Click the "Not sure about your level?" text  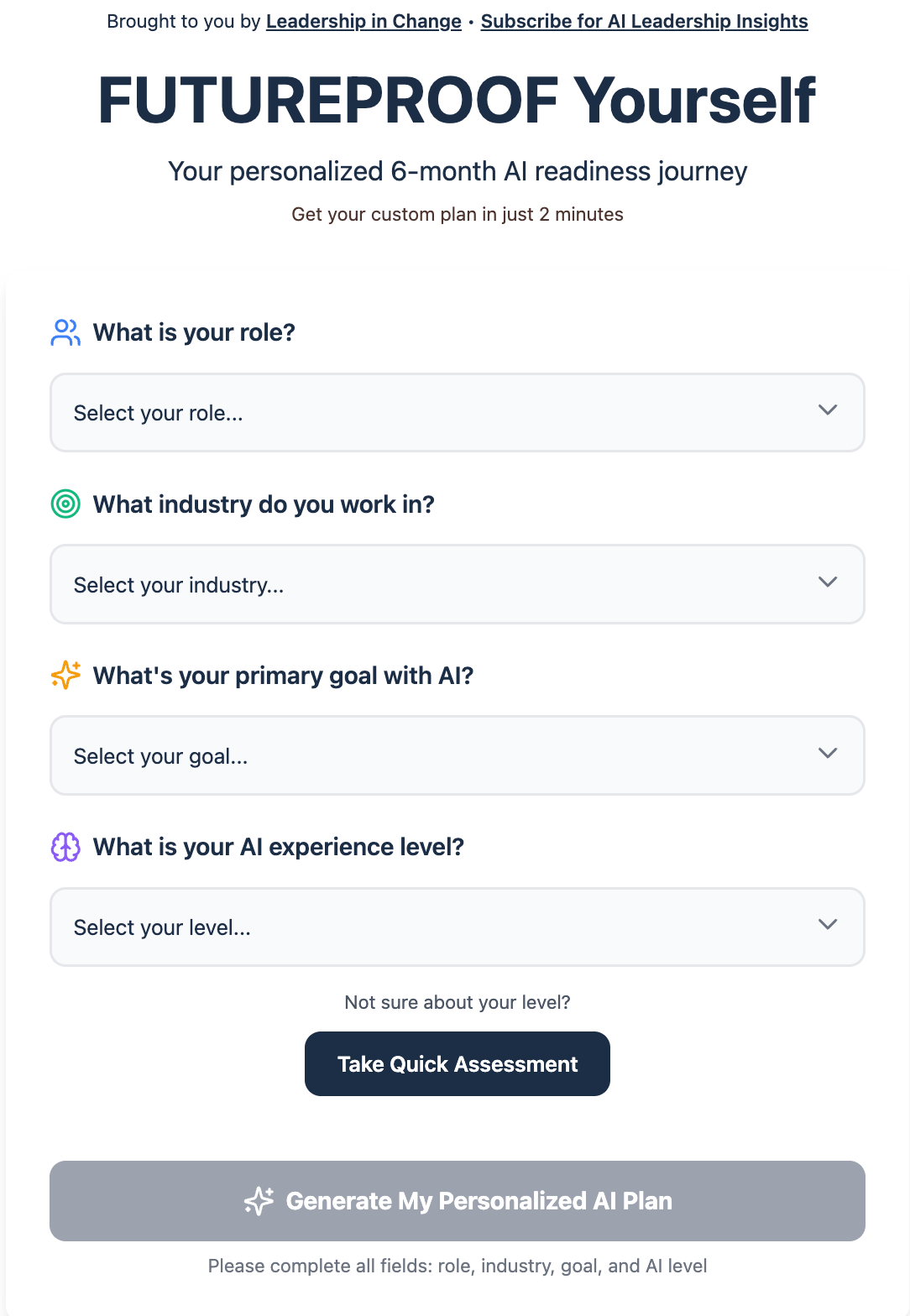point(457,1002)
